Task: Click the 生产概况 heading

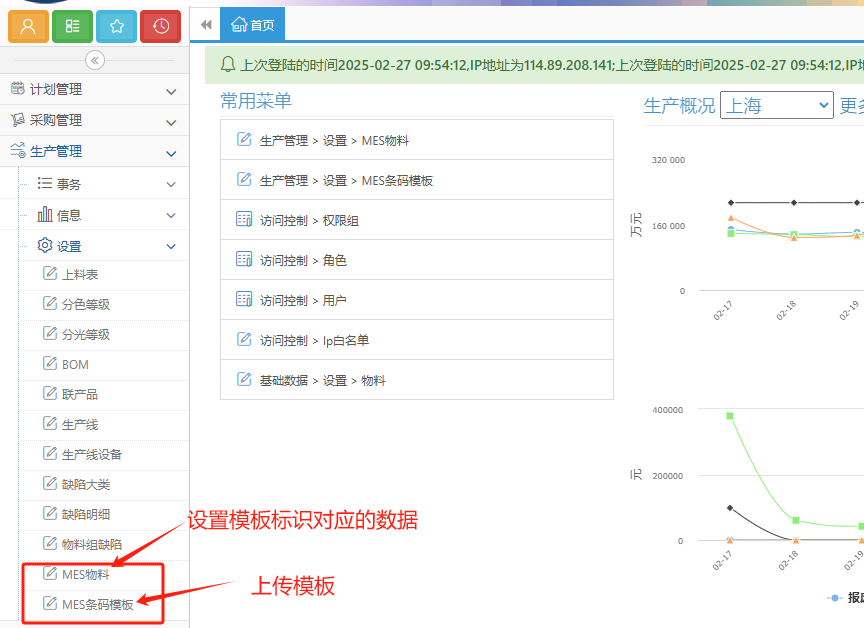Action: [679, 105]
